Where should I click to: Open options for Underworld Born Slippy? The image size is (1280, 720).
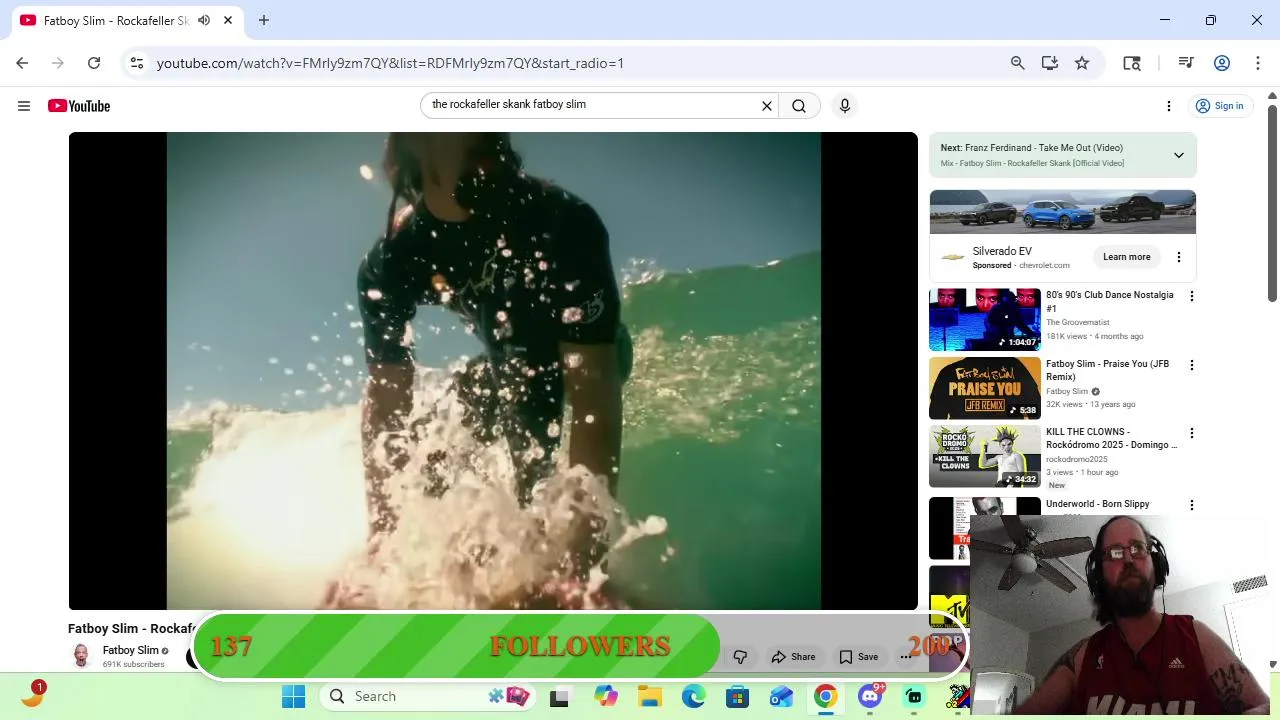pyautogui.click(x=1191, y=505)
